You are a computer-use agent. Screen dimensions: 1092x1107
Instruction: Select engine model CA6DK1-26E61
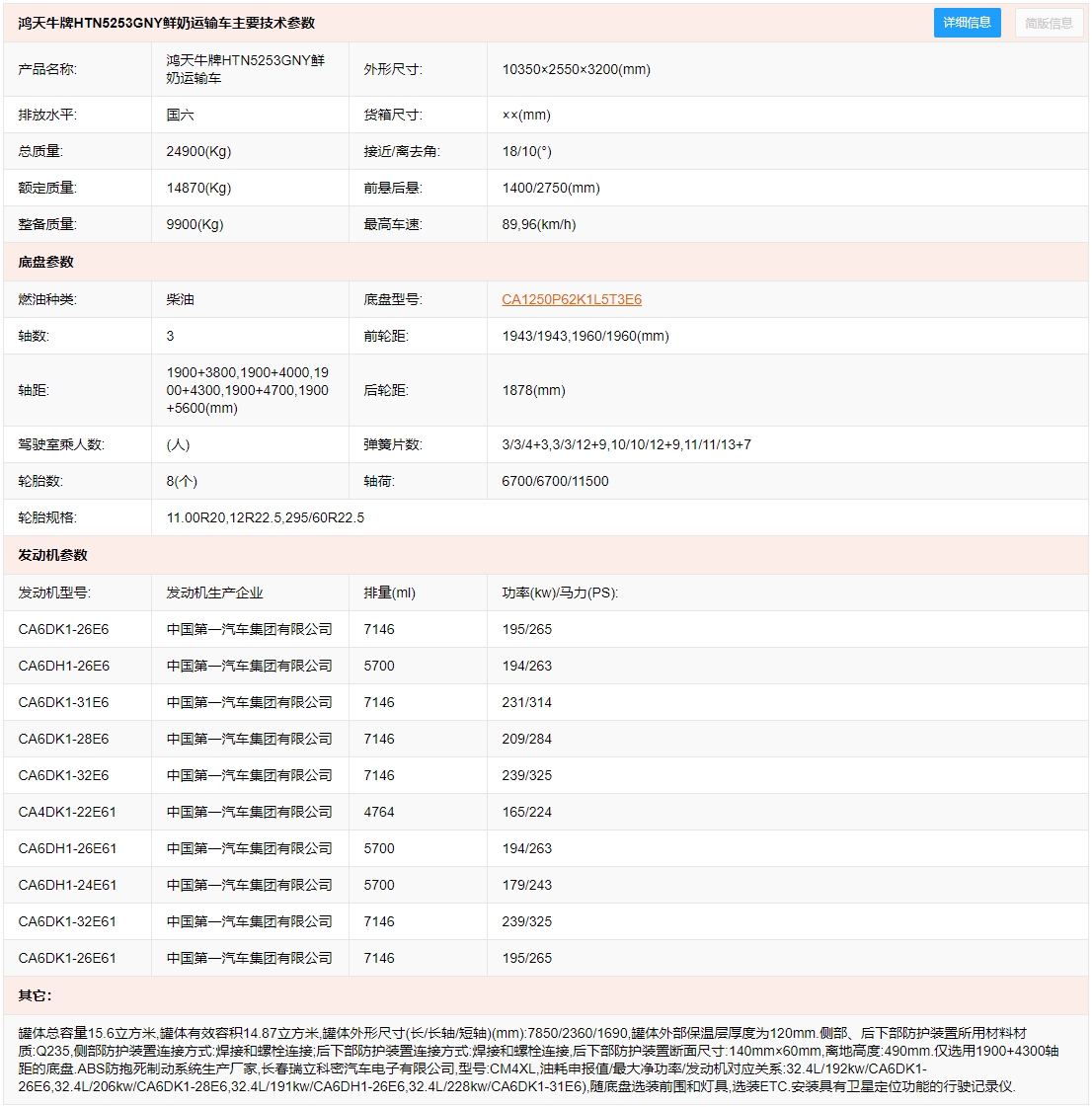coord(67,958)
